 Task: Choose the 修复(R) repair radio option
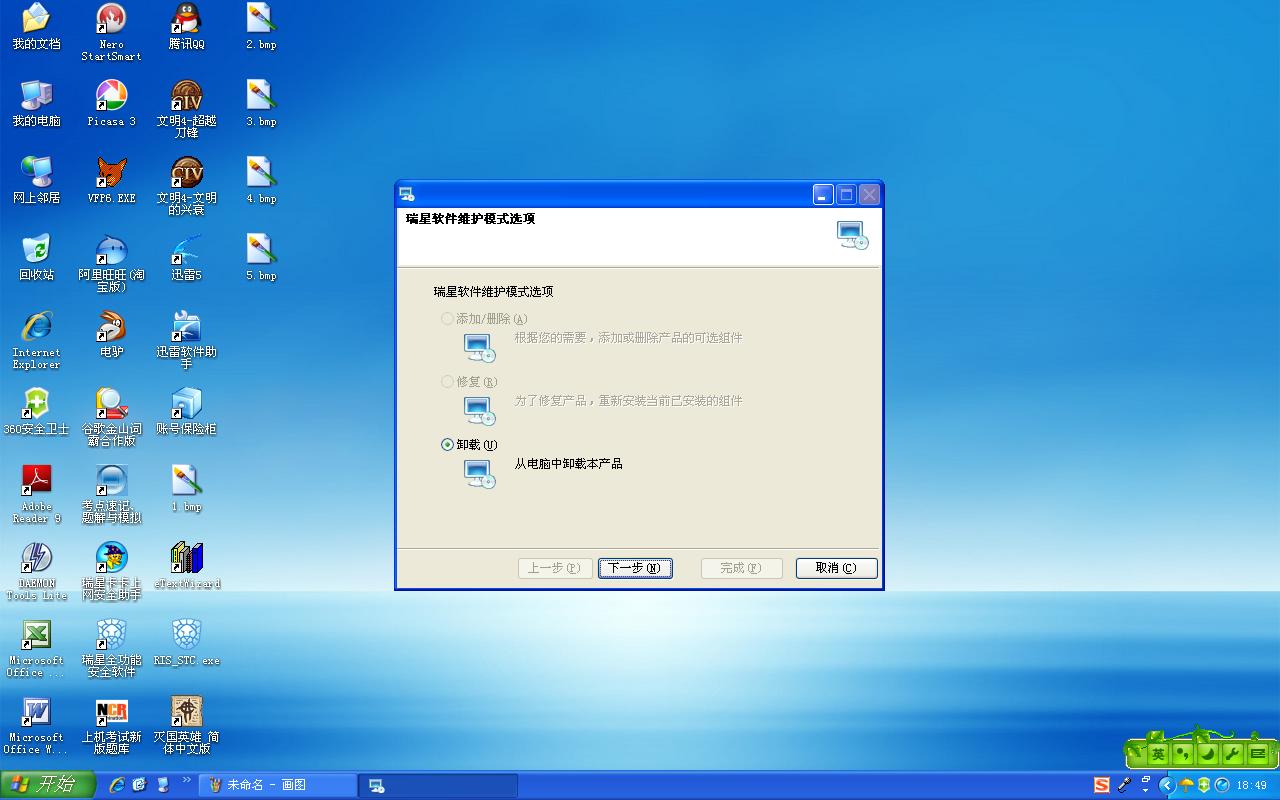469,382
